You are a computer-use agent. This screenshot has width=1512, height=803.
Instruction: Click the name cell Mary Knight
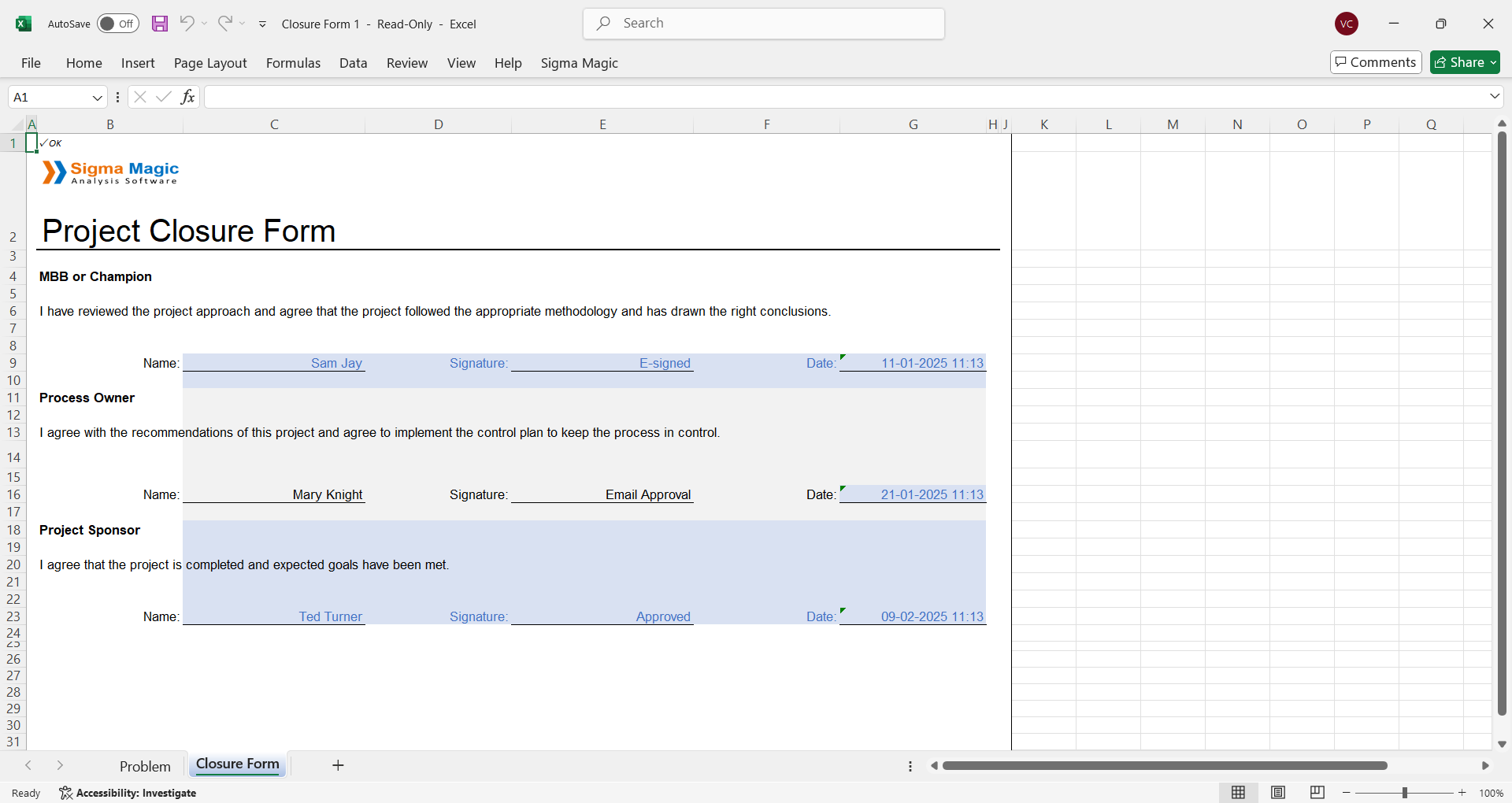pyautogui.click(x=274, y=494)
